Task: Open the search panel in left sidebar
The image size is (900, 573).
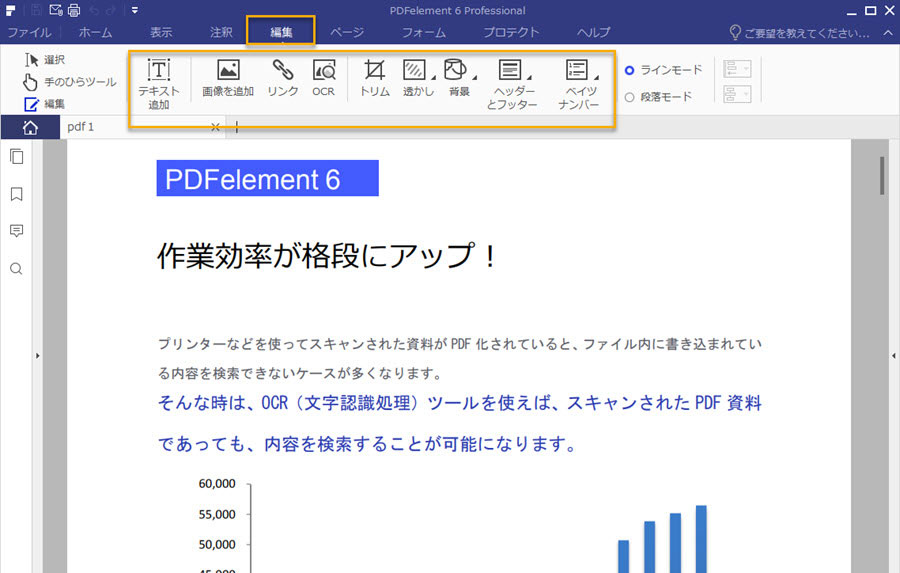Action: [16, 269]
